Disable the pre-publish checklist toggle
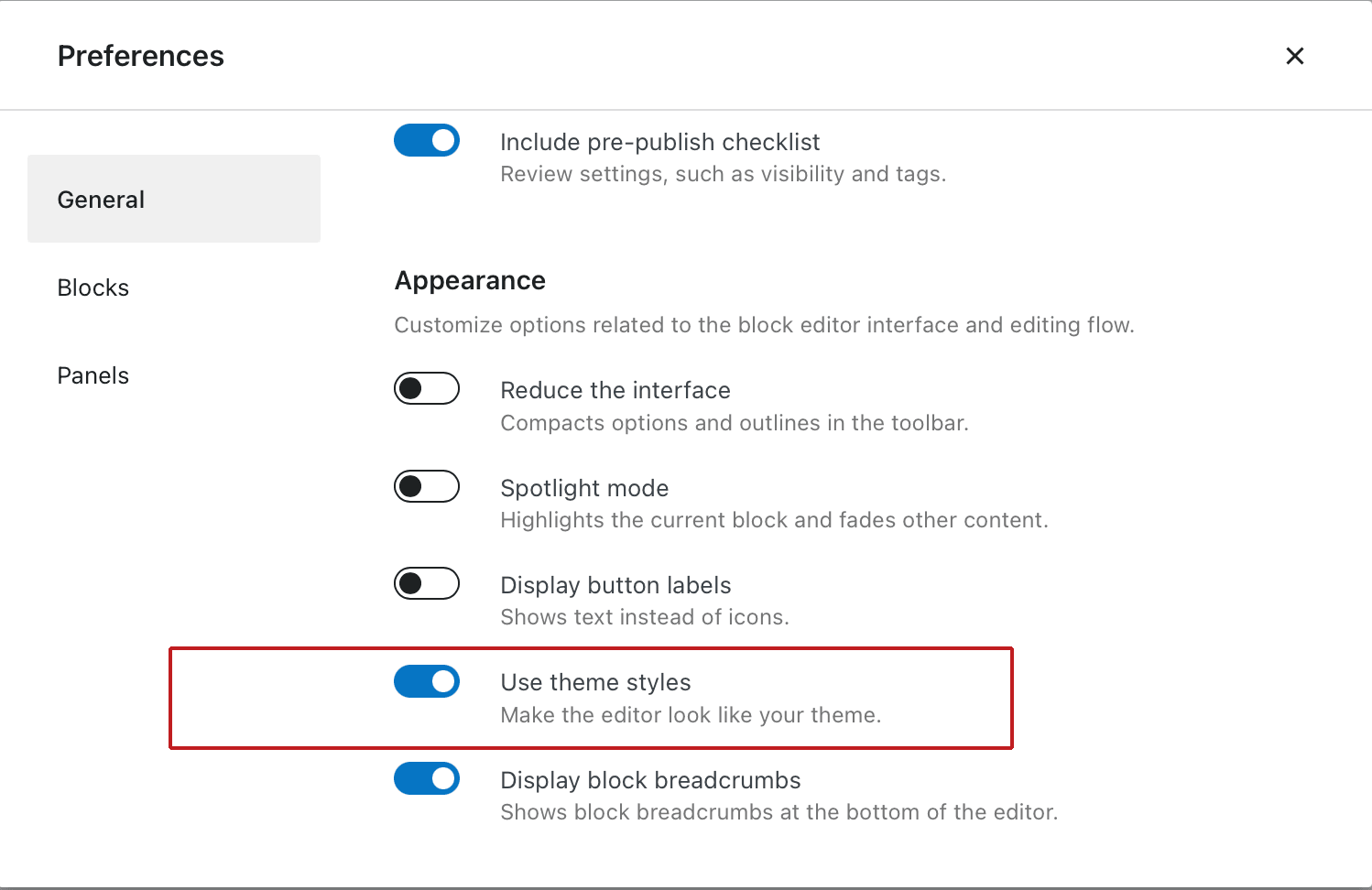1372x890 pixels. tap(427, 140)
